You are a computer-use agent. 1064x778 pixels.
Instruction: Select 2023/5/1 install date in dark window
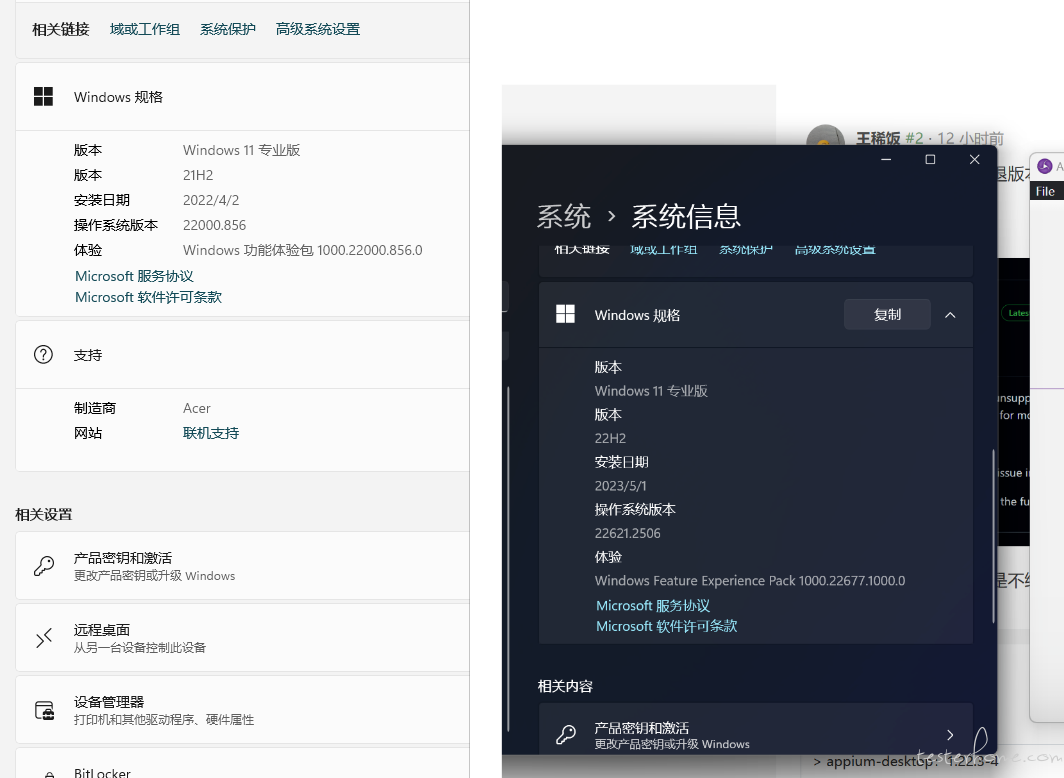(x=620, y=486)
